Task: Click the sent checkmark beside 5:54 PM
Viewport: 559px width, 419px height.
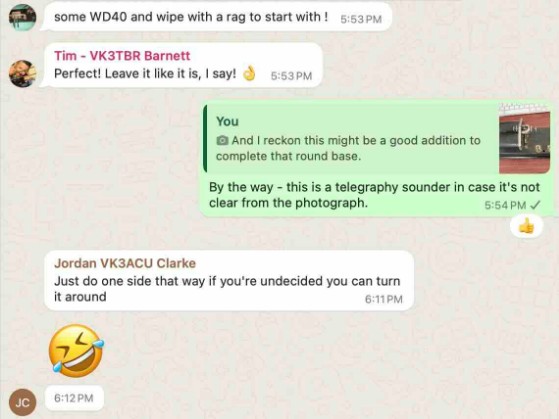Action: point(535,205)
